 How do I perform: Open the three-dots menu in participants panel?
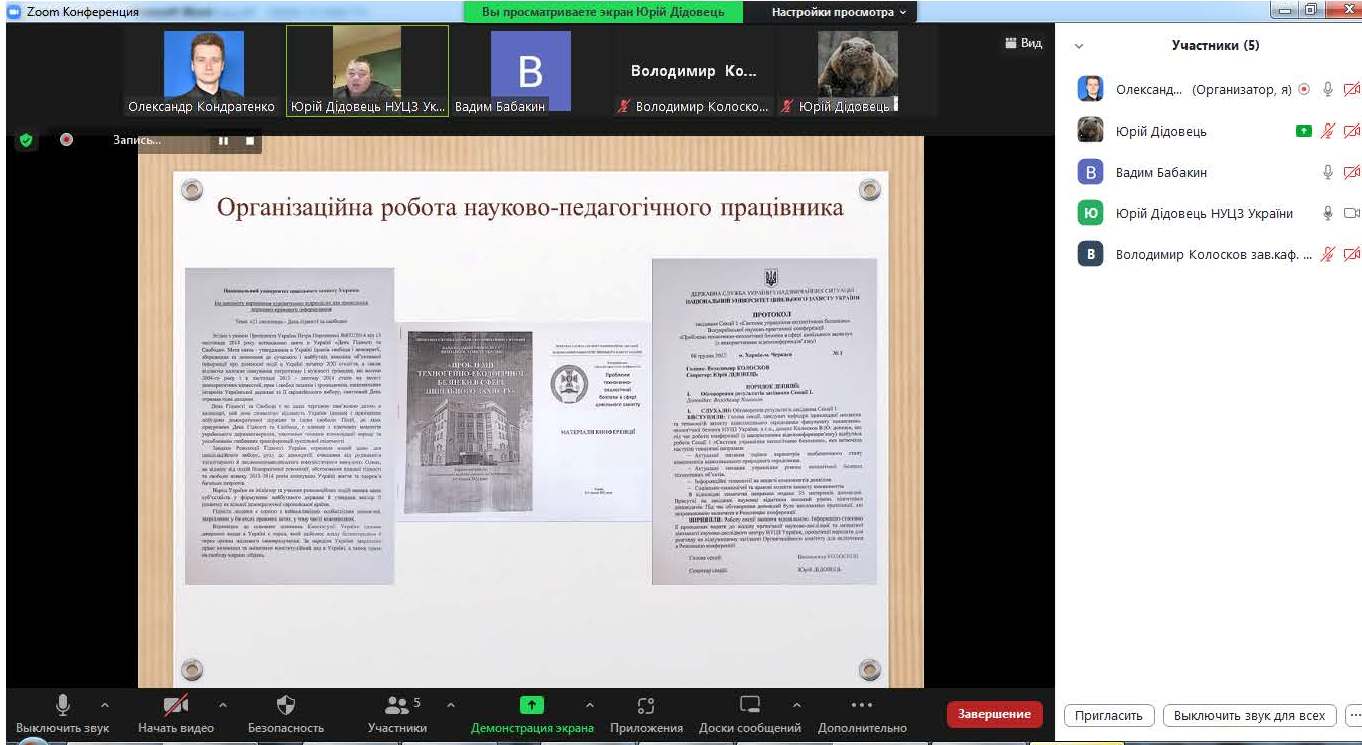pos(1354,715)
